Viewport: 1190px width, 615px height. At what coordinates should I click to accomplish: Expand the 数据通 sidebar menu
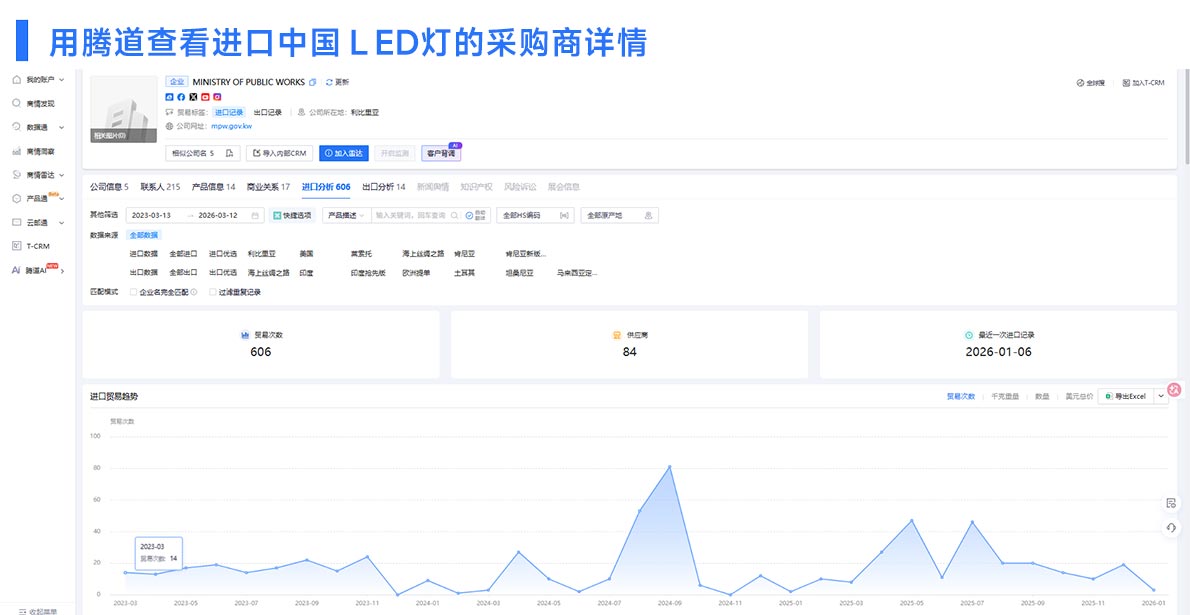pos(38,127)
